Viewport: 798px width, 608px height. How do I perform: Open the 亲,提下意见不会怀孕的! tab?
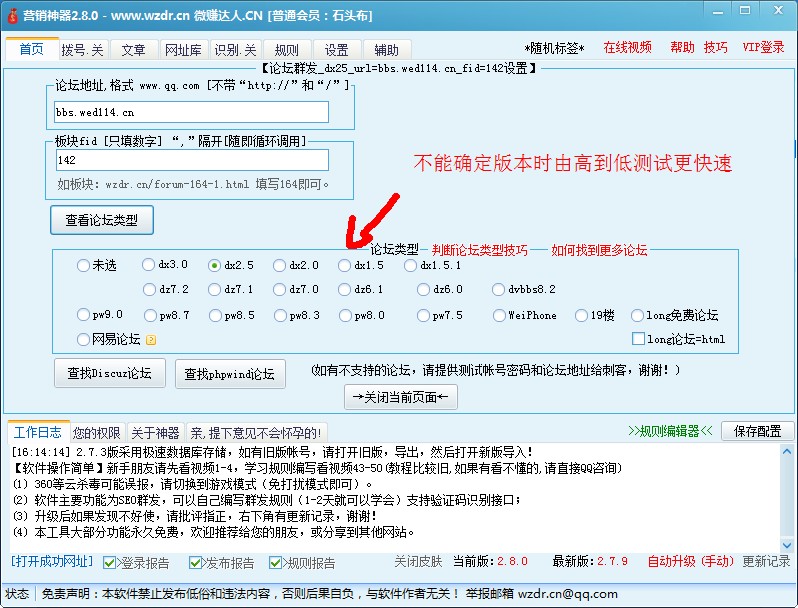click(256, 433)
